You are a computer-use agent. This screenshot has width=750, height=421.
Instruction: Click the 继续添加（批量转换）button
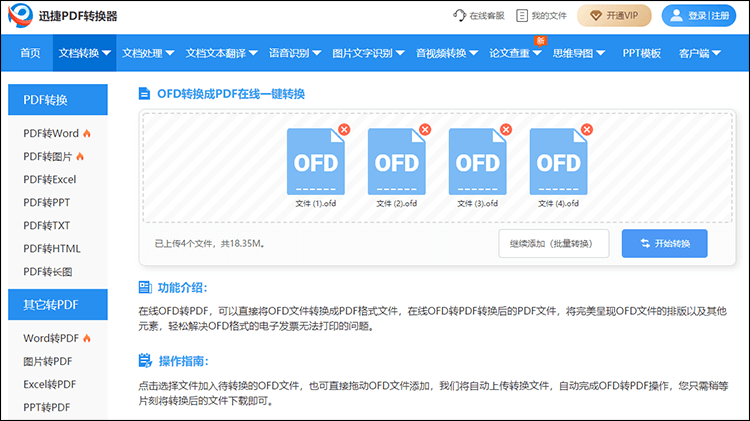554,244
